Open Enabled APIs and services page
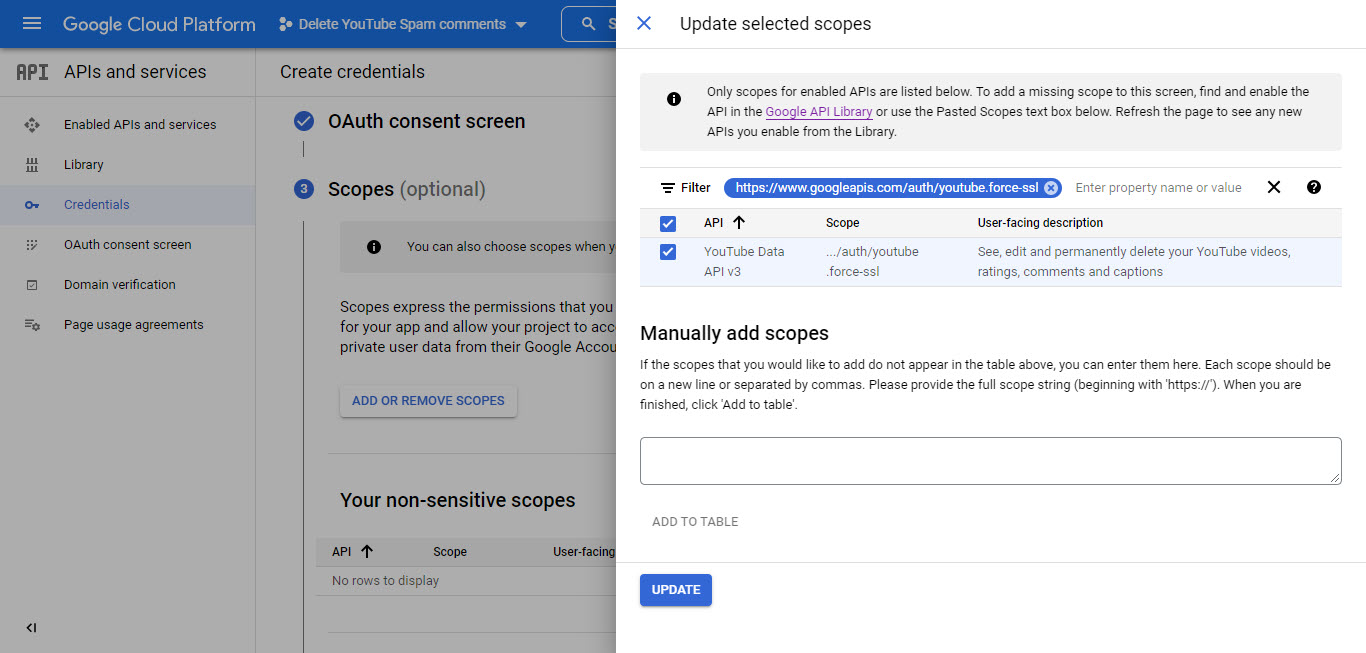 (x=140, y=125)
